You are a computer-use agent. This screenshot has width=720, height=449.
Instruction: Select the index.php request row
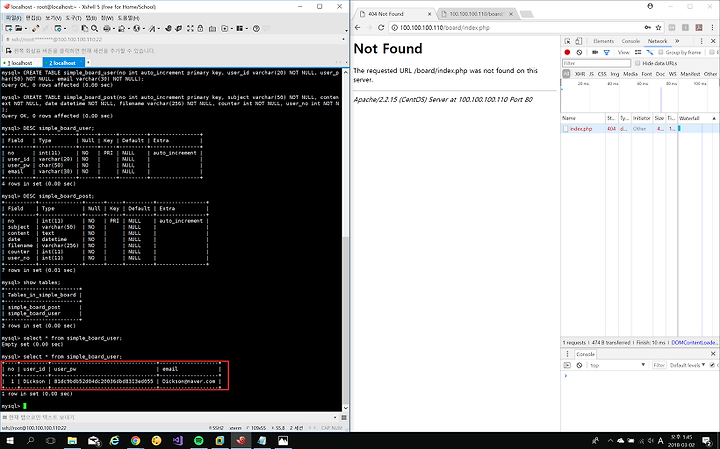coord(640,129)
